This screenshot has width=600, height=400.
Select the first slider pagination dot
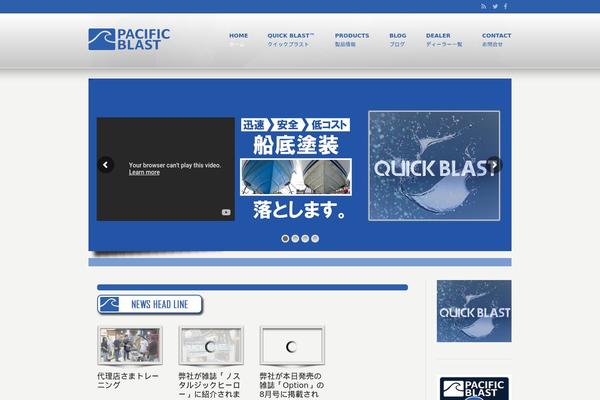[x=285, y=238]
